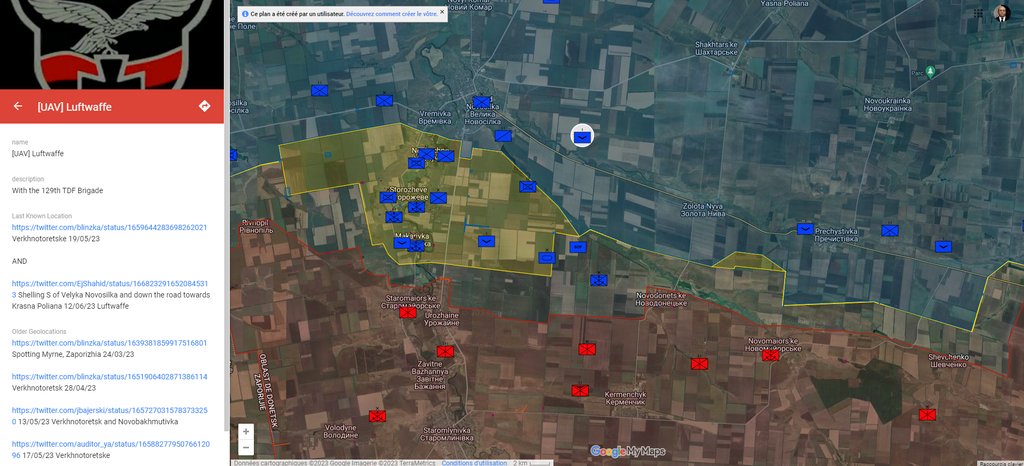Image resolution: width=1024 pixels, height=466 pixels.
Task: Click 'Conditions d'utilisation' at map bottom
Action: (x=474, y=462)
